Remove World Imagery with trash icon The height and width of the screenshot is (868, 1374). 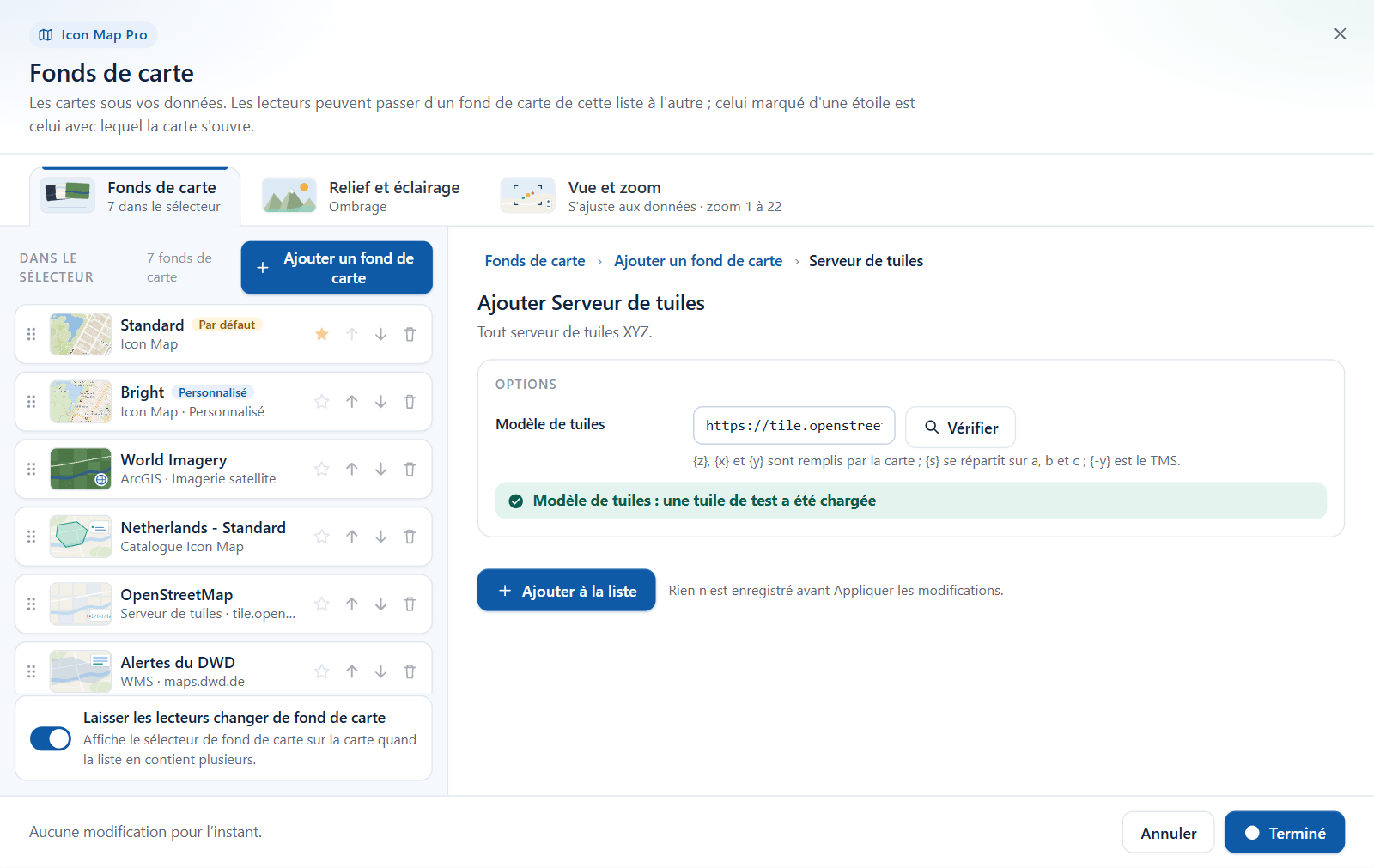[x=410, y=469]
